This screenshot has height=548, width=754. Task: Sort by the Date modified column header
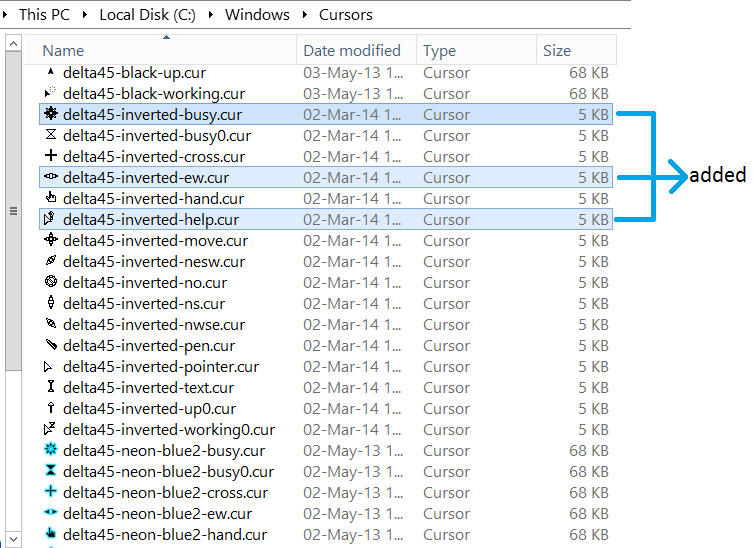[x=356, y=50]
